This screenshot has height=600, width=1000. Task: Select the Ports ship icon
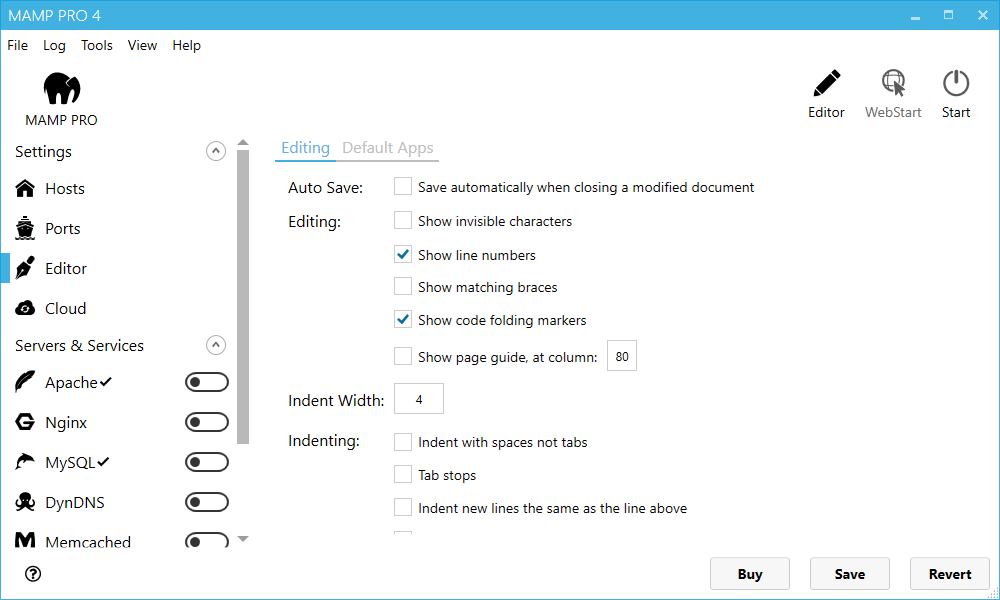(x=25, y=228)
